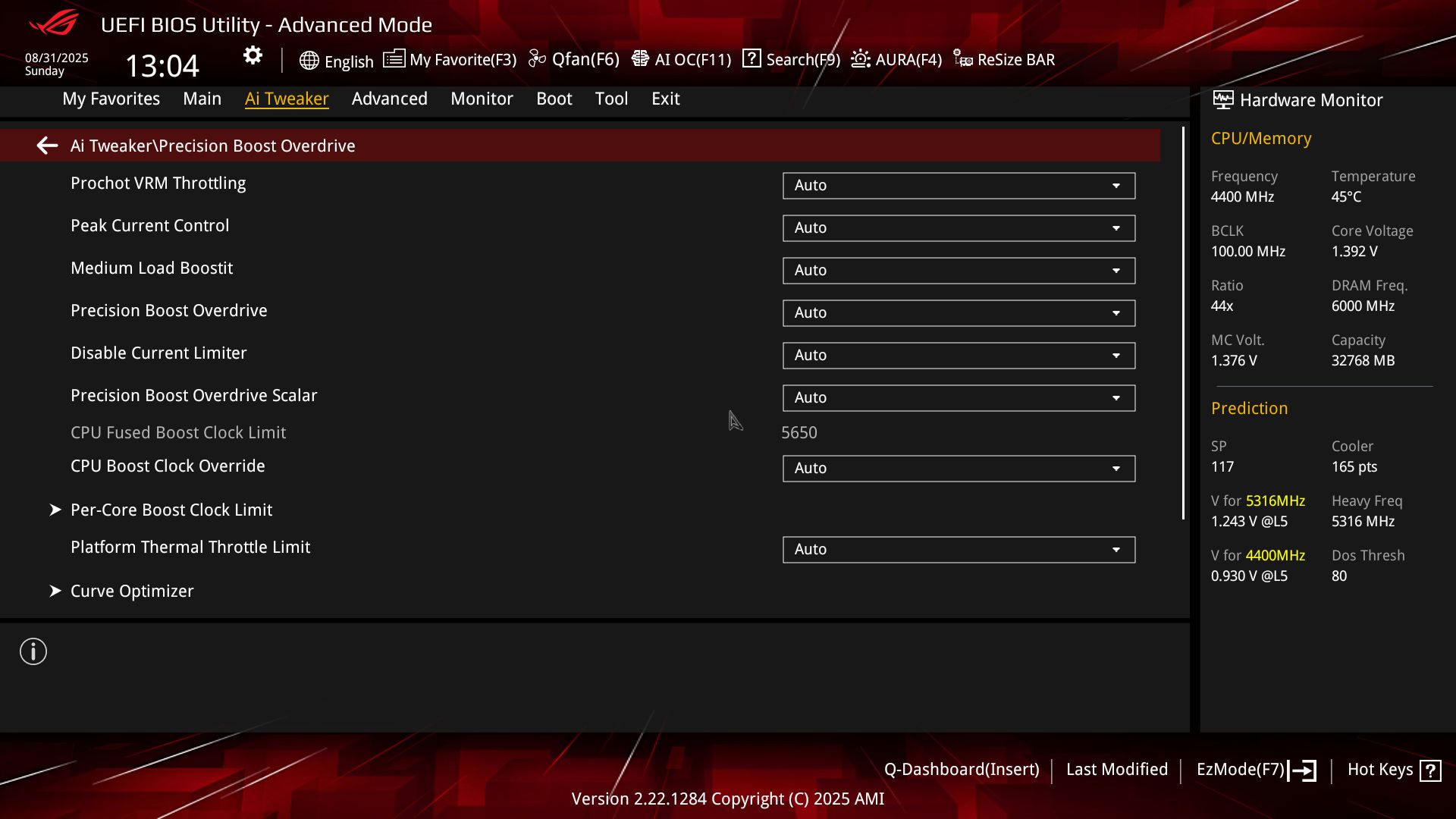Open CPU Boost Clock Override dropdown
This screenshot has height=819, width=1456.
[x=959, y=469]
